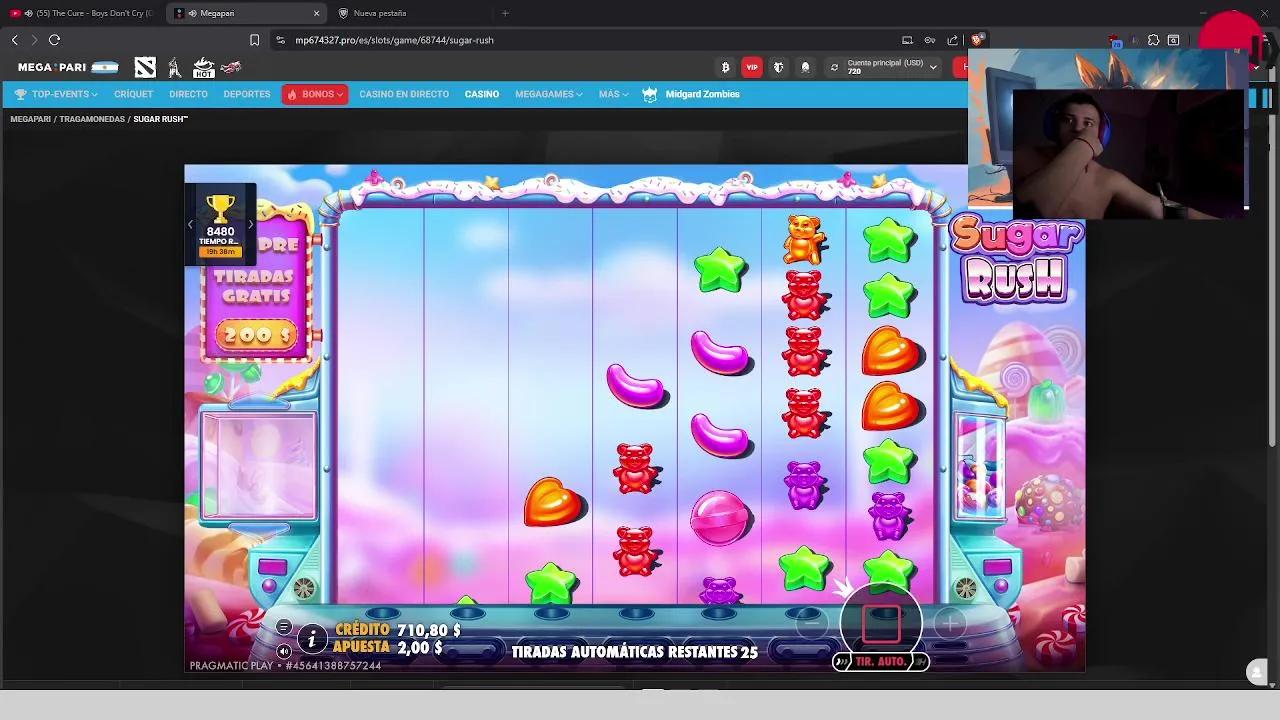Open the browser extensions puzzle icon
This screenshot has height=720, width=1280.
(x=1152, y=40)
